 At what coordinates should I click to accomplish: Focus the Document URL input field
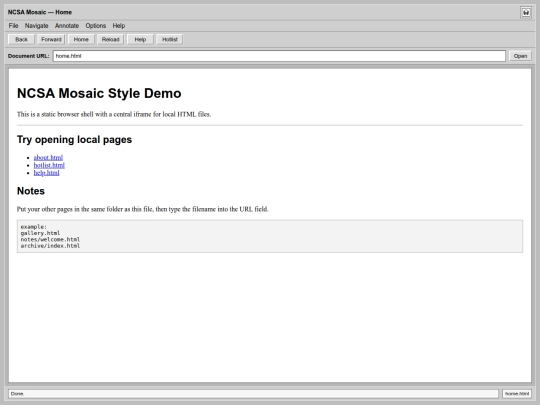point(279,56)
